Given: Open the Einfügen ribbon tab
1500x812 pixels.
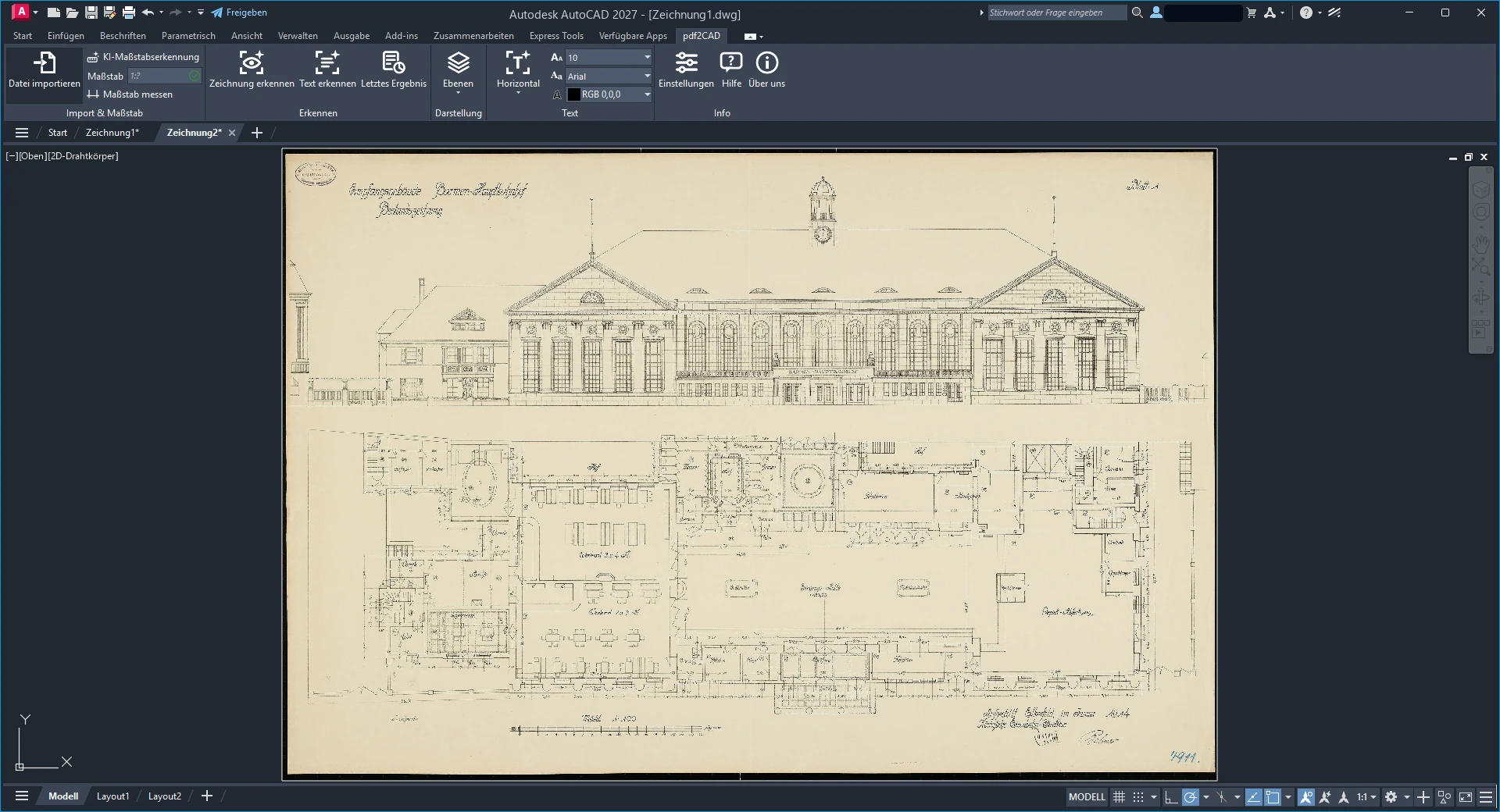Looking at the screenshot, I should (x=66, y=36).
